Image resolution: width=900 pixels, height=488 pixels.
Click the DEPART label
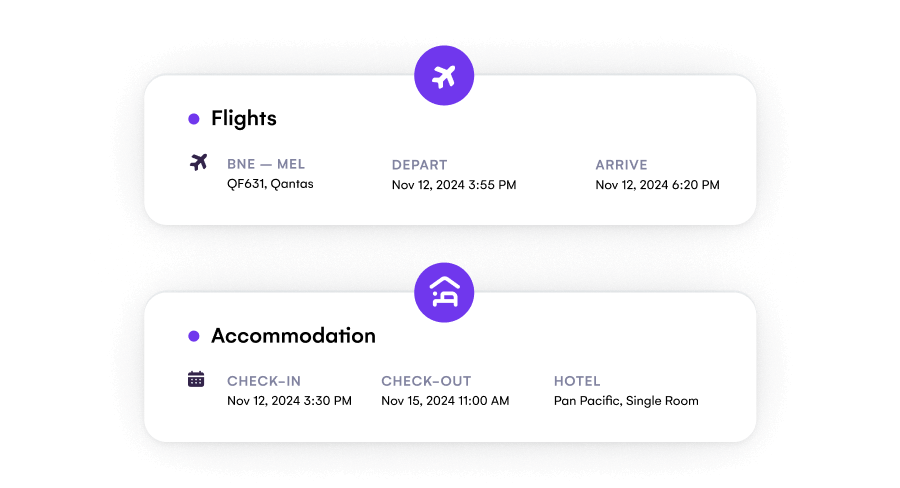pos(419,164)
